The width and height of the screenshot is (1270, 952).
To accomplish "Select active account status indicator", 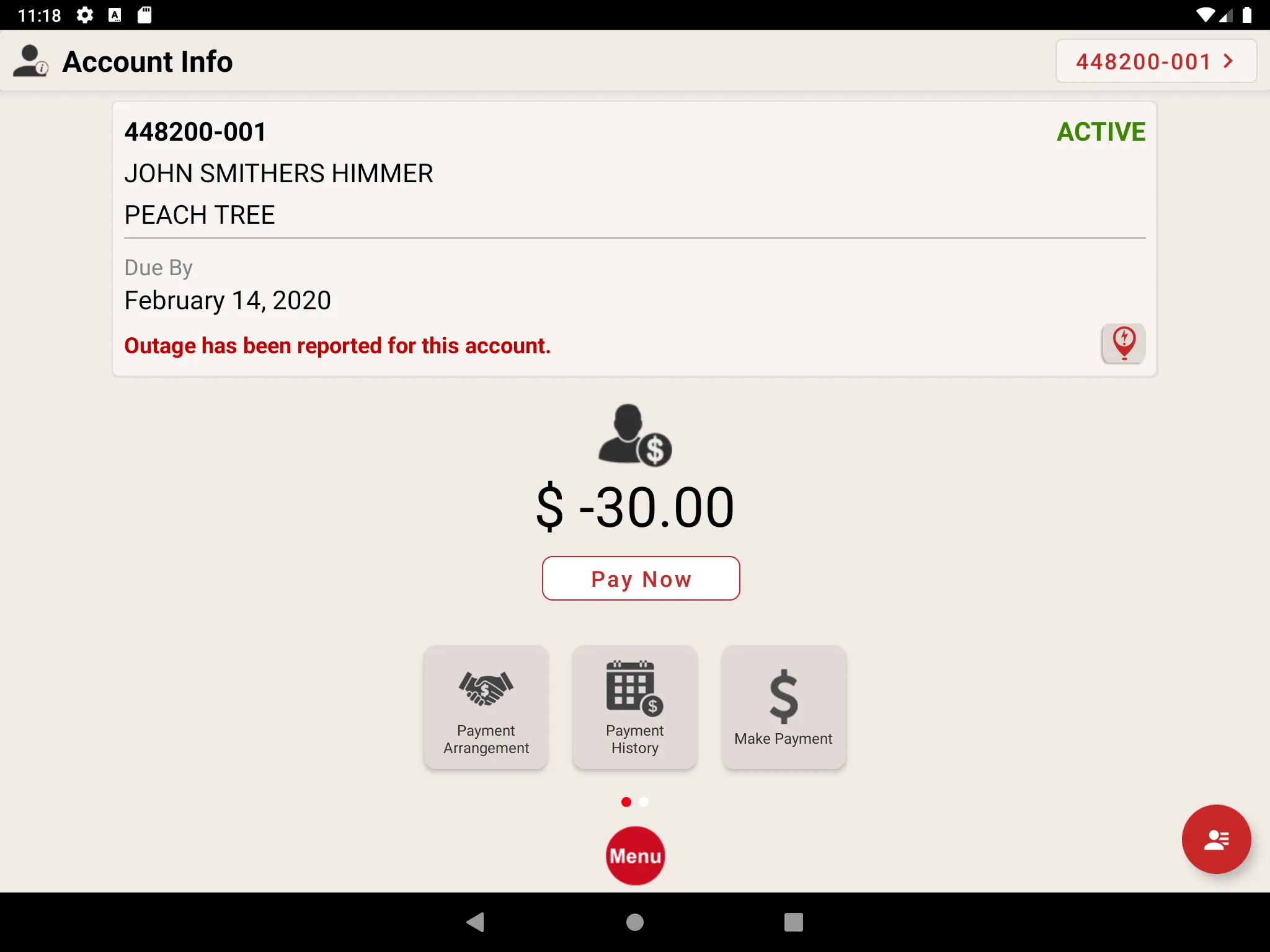I will point(1101,130).
